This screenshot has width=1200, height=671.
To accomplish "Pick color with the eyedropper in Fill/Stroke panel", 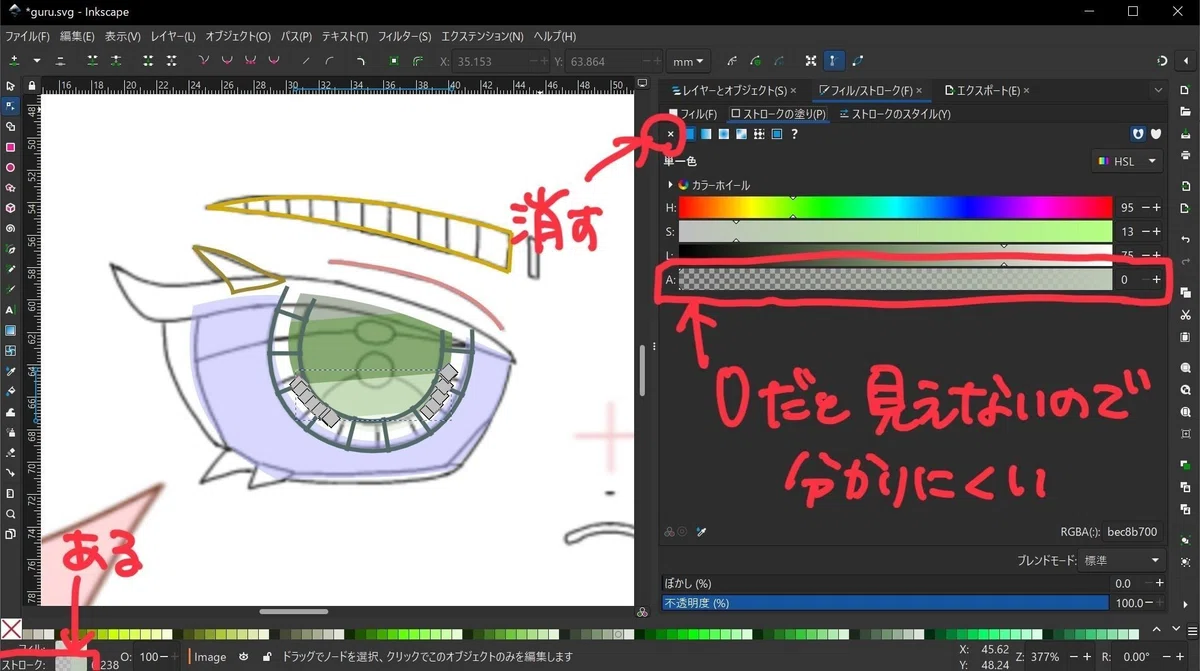I will tap(701, 532).
